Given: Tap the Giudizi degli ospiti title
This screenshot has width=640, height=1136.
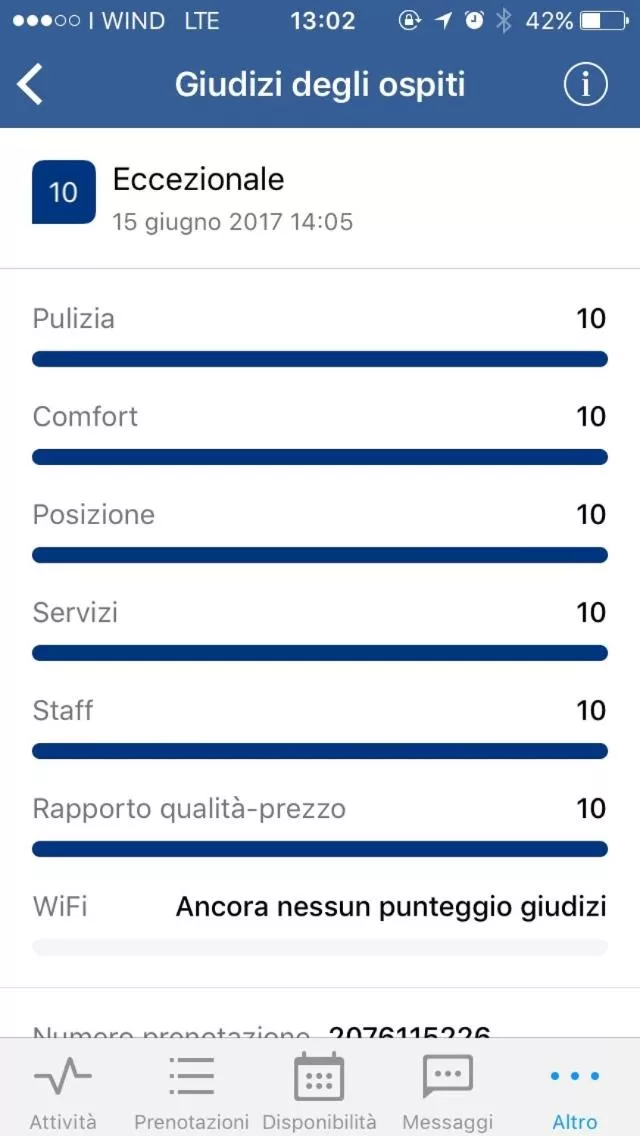Looking at the screenshot, I should (320, 85).
